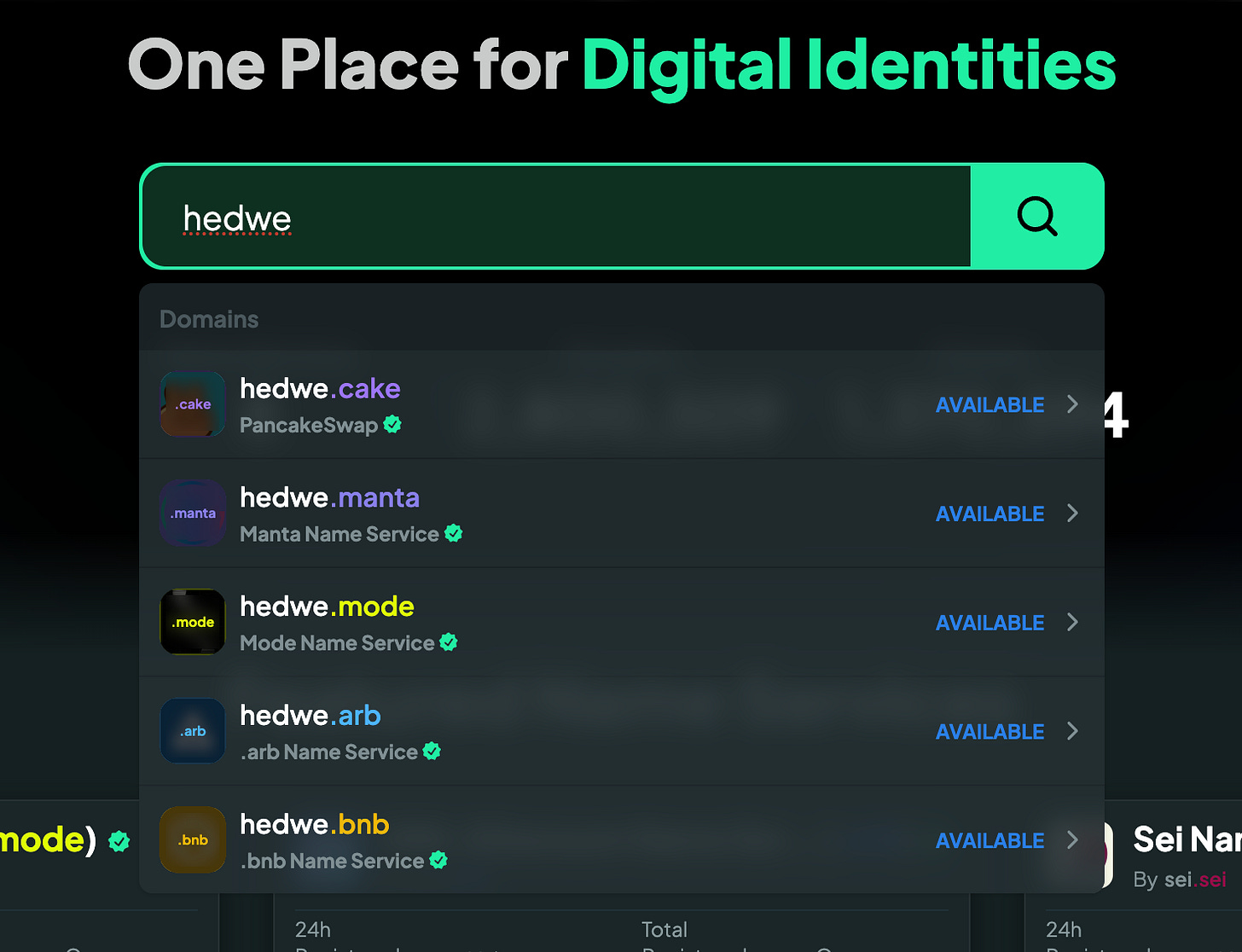Click AVAILABLE for hedwe.arb
This screenshot has height=952, width=1242.
point(990,732)
